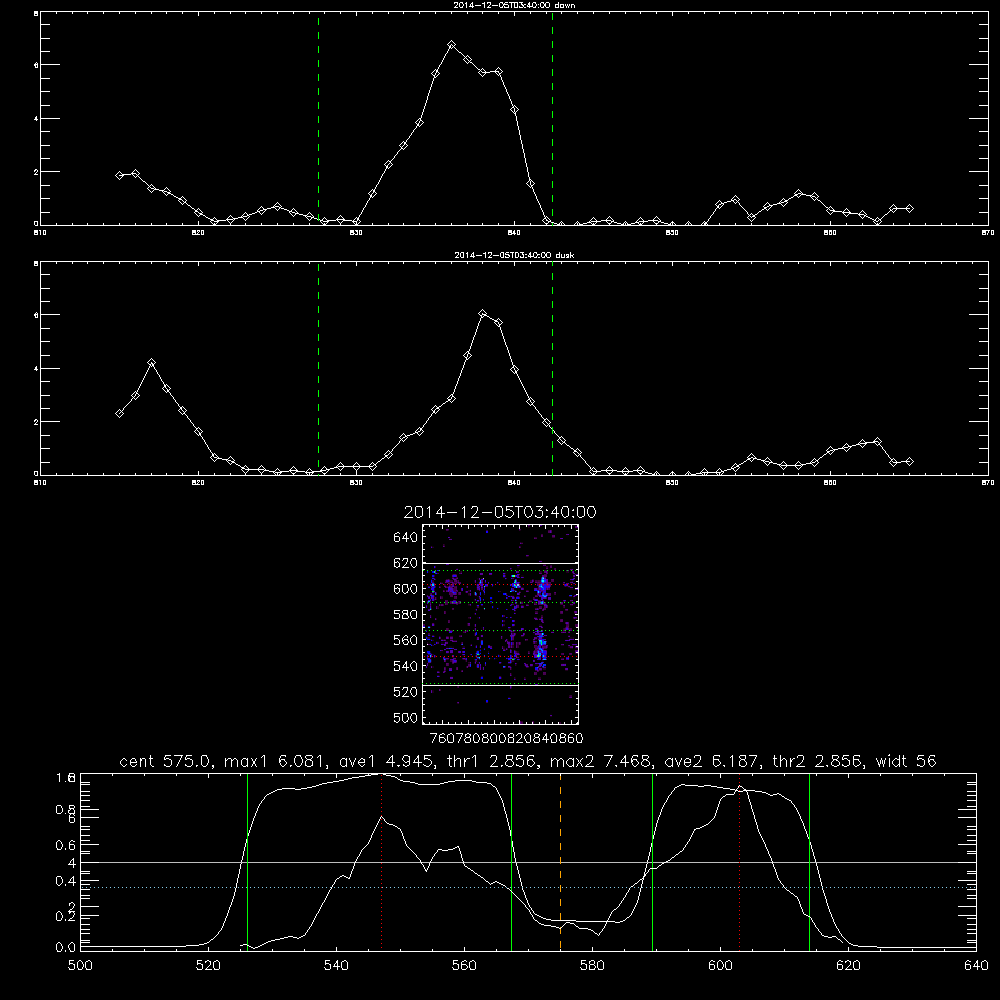
Task: Click the orange dashed center line in the bottom plot
Action: pyautogui.click(x=561, y=862)
